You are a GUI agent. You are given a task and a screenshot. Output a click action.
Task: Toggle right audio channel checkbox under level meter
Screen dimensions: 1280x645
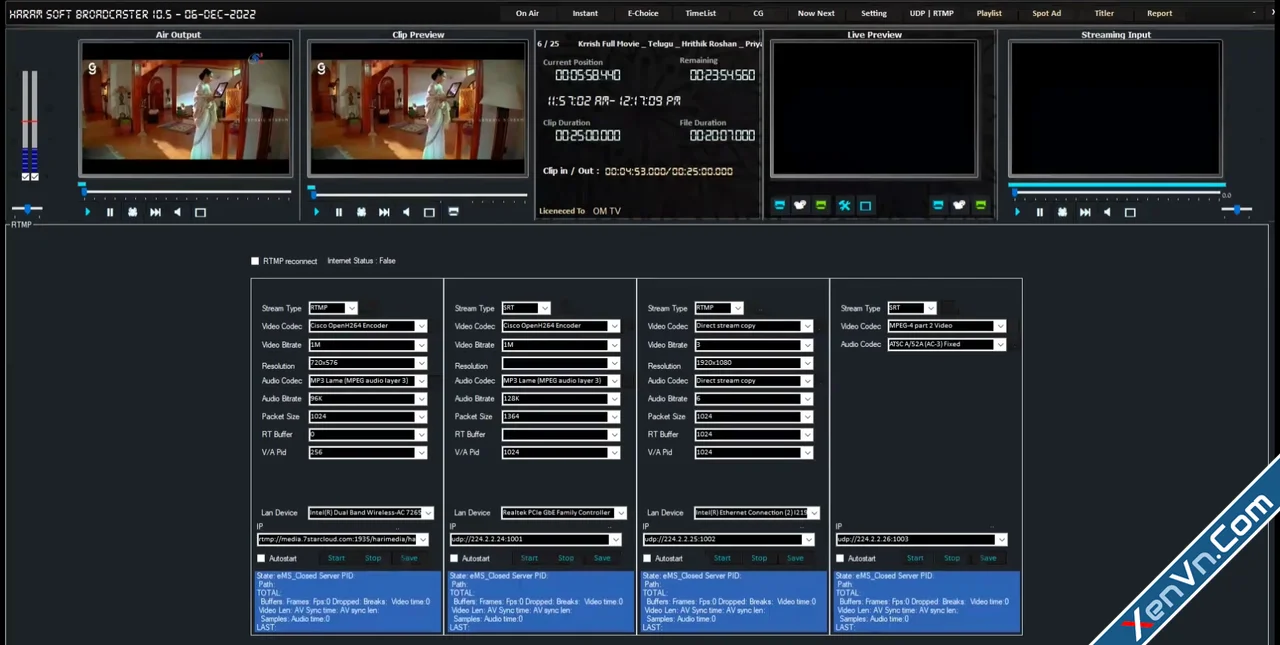pyautogui.click(x=35, y=177)
